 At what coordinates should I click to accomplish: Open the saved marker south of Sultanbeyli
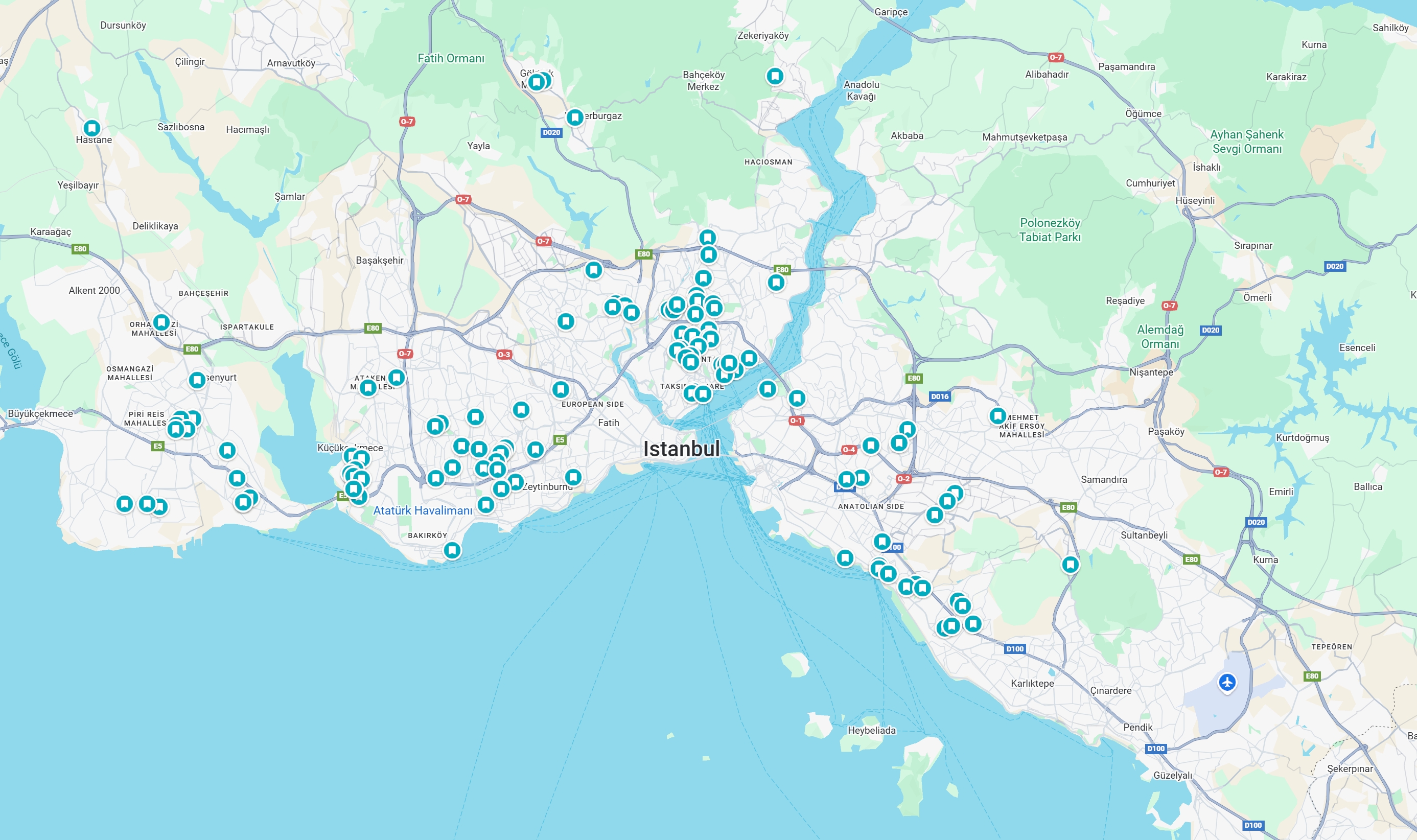(1070, 564)
